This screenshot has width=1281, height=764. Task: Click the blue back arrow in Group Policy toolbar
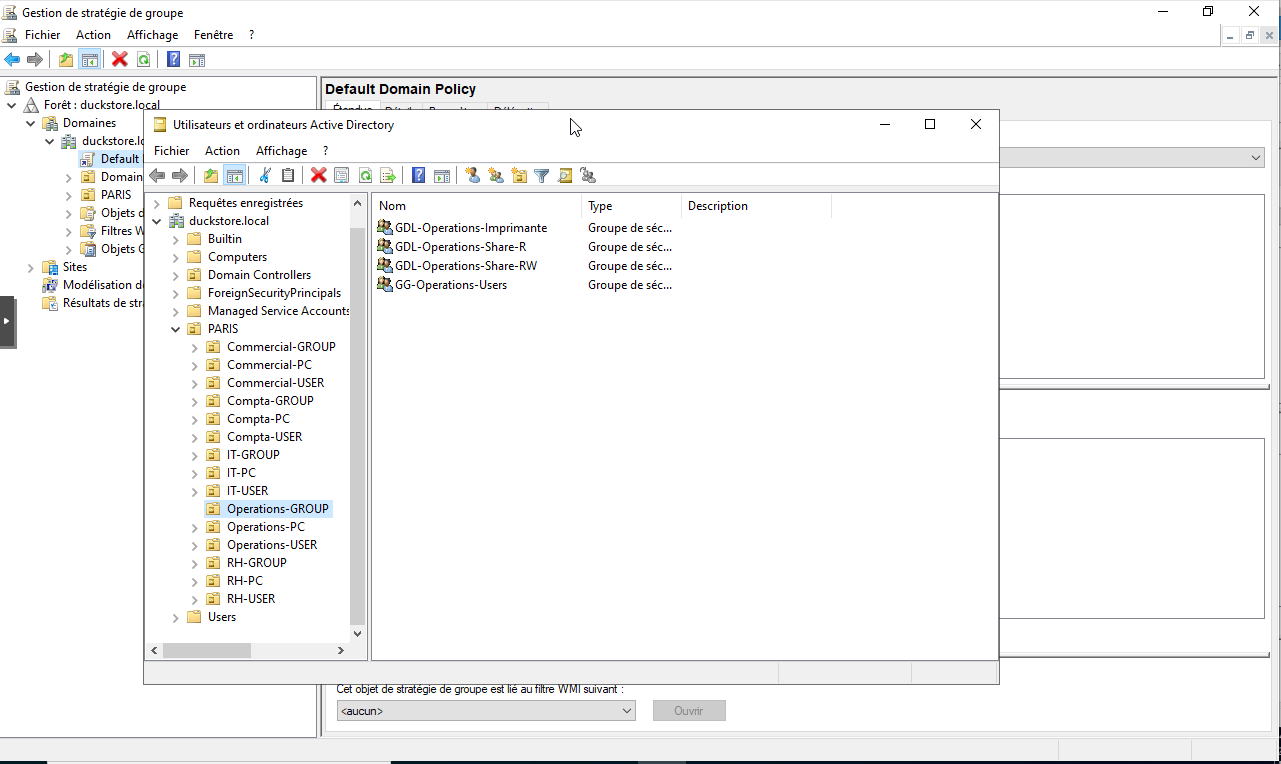[12, 60]
